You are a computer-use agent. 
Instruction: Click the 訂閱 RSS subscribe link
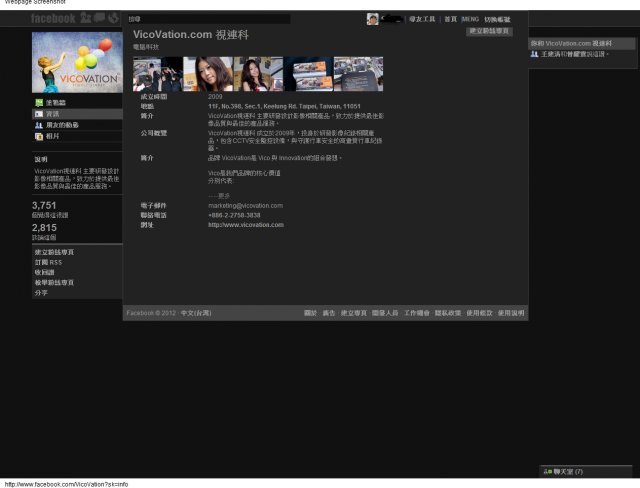coord(48,262)
